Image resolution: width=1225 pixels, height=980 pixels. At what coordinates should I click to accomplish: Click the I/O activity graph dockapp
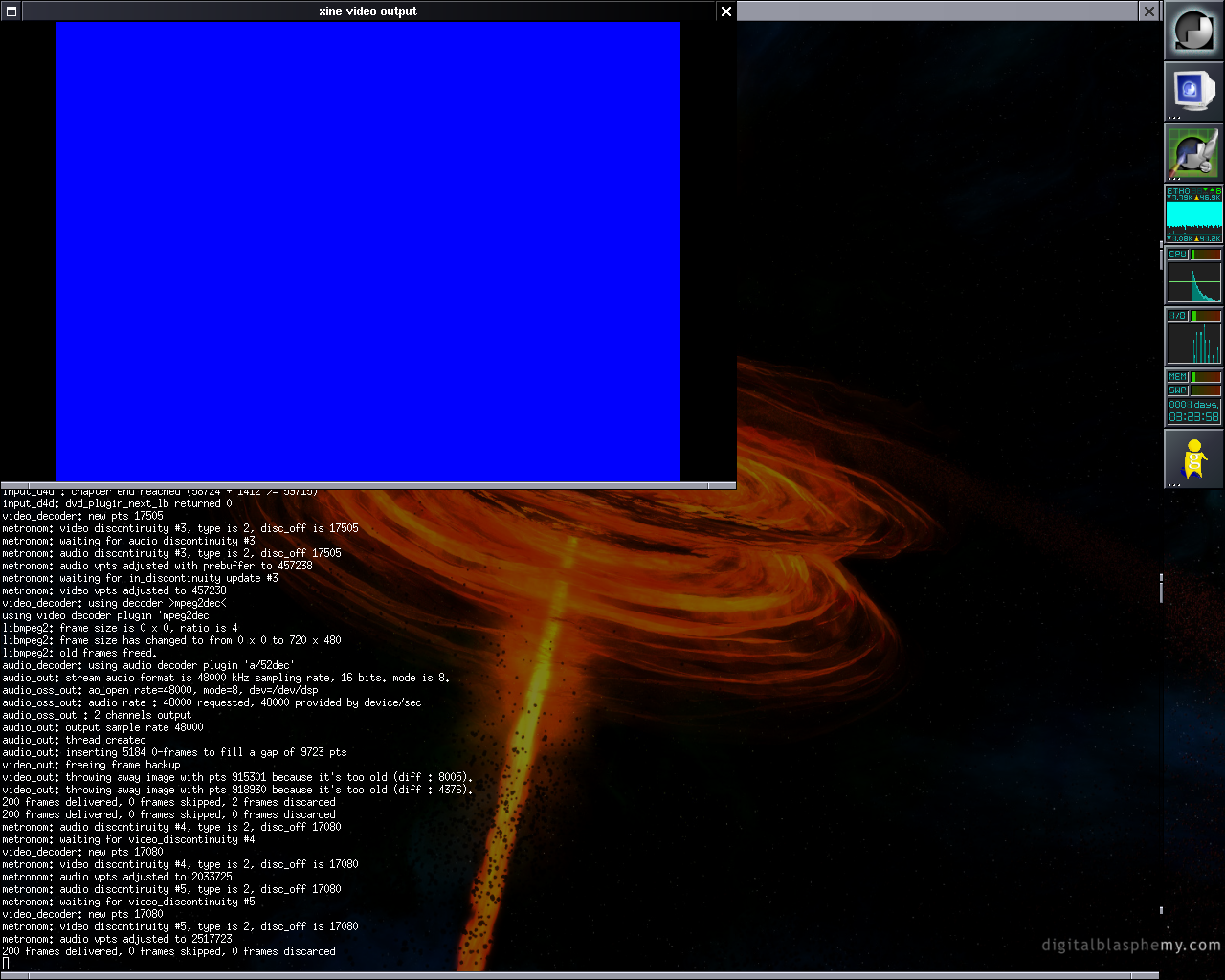point(1193,337)
